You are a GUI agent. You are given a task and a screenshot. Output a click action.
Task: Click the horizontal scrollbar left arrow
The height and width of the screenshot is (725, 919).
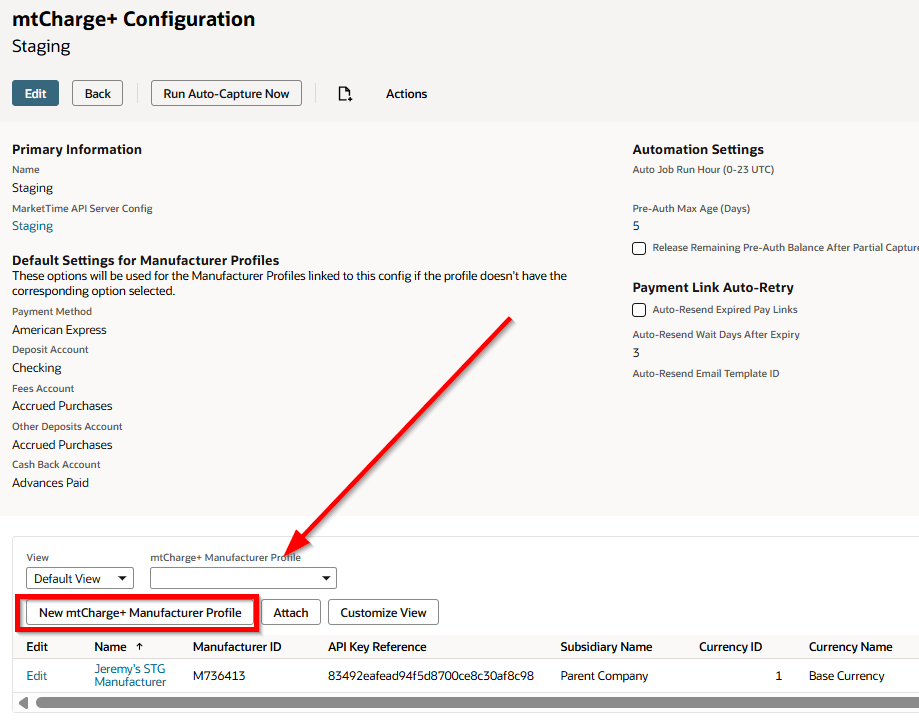[23, 702]
